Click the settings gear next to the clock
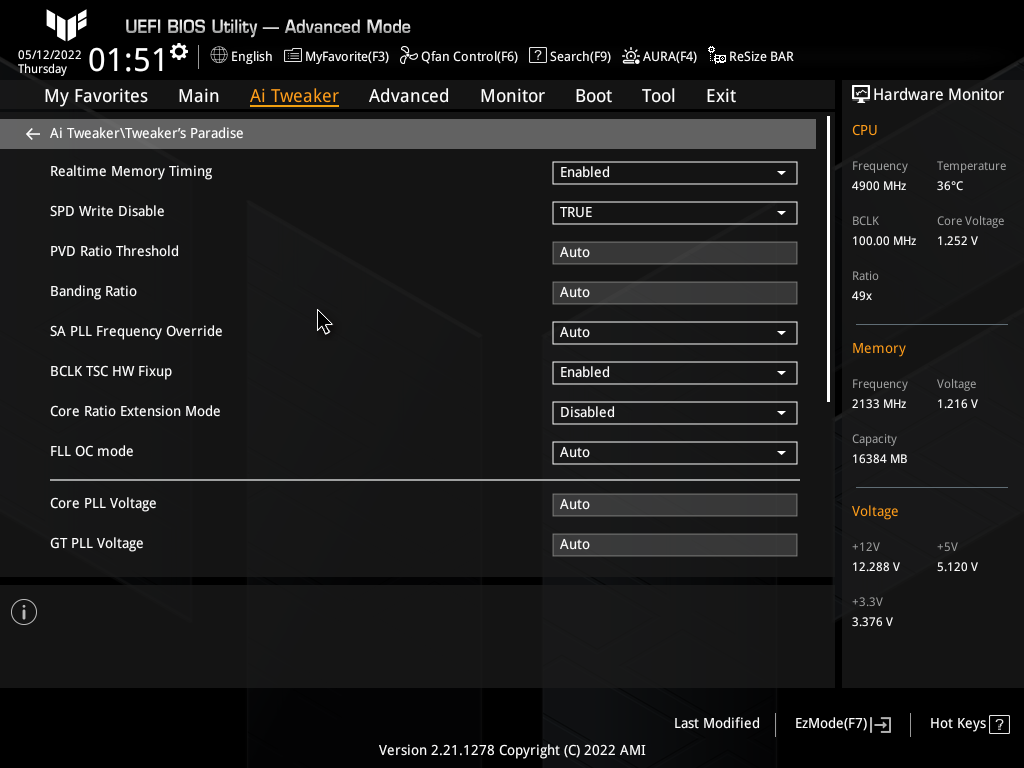This screenshot has width=1024, height=768. pyautogui.click(x=179, y=52)
